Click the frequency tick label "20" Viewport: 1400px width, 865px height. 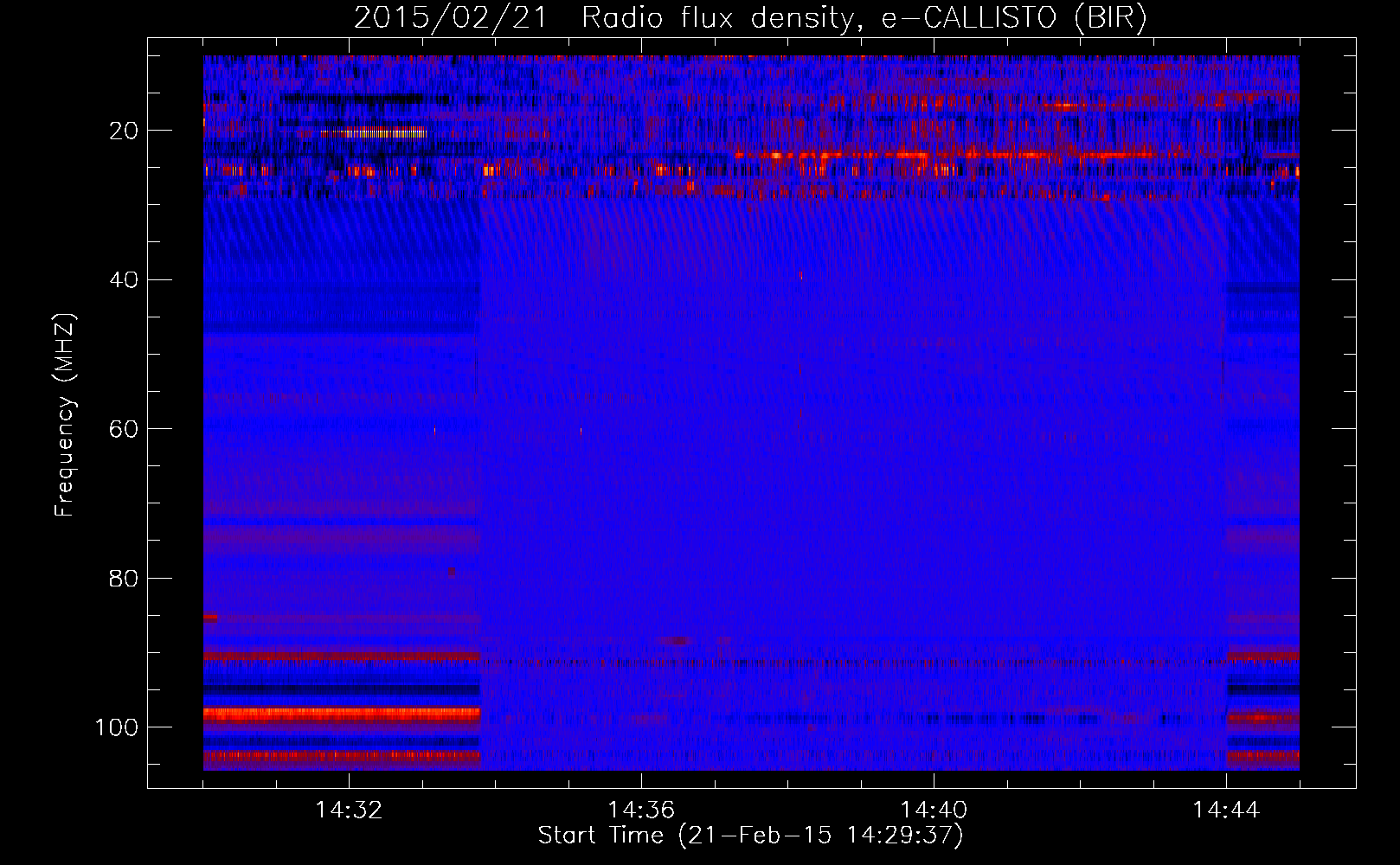[124, 131]
